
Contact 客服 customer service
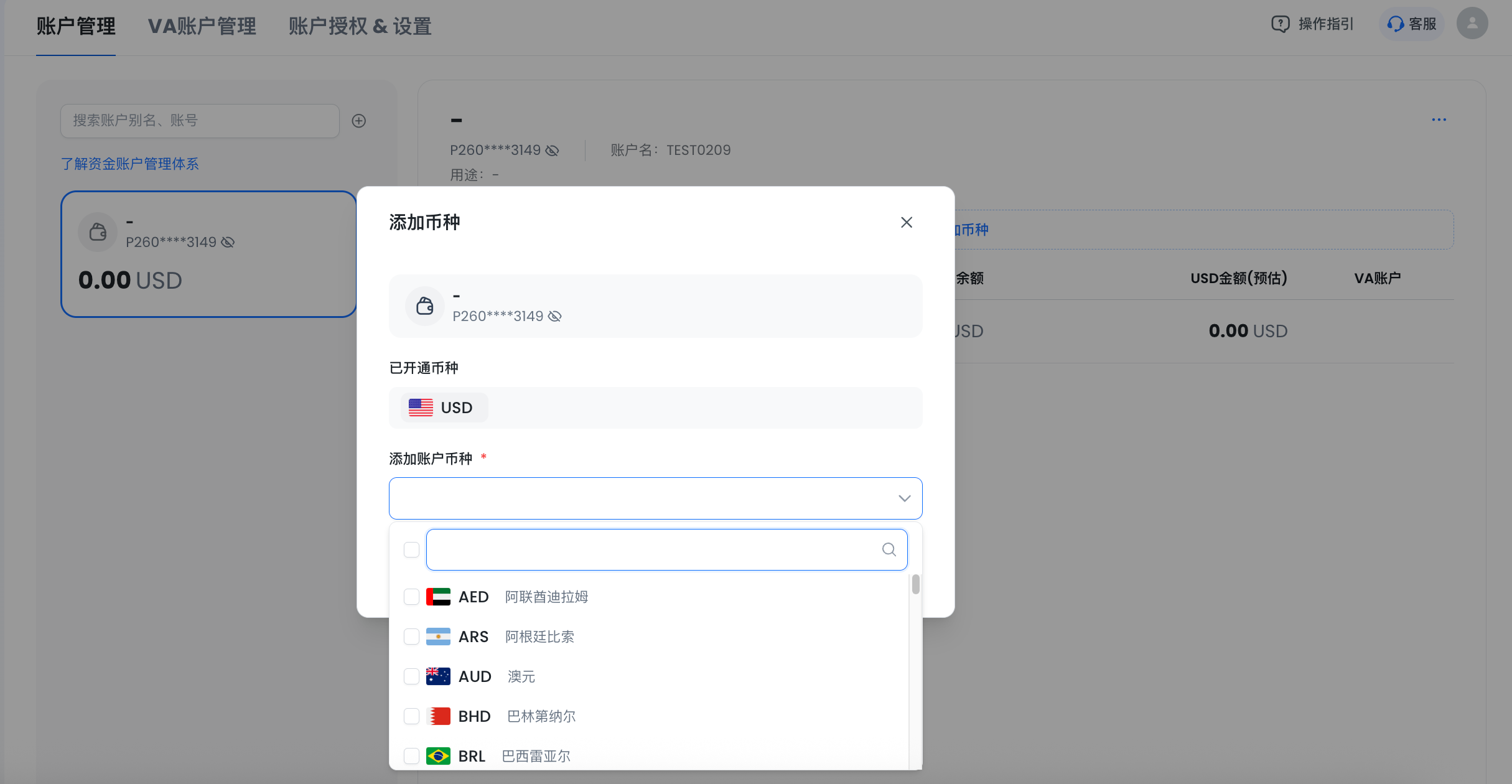click(x=1412, y=24)
